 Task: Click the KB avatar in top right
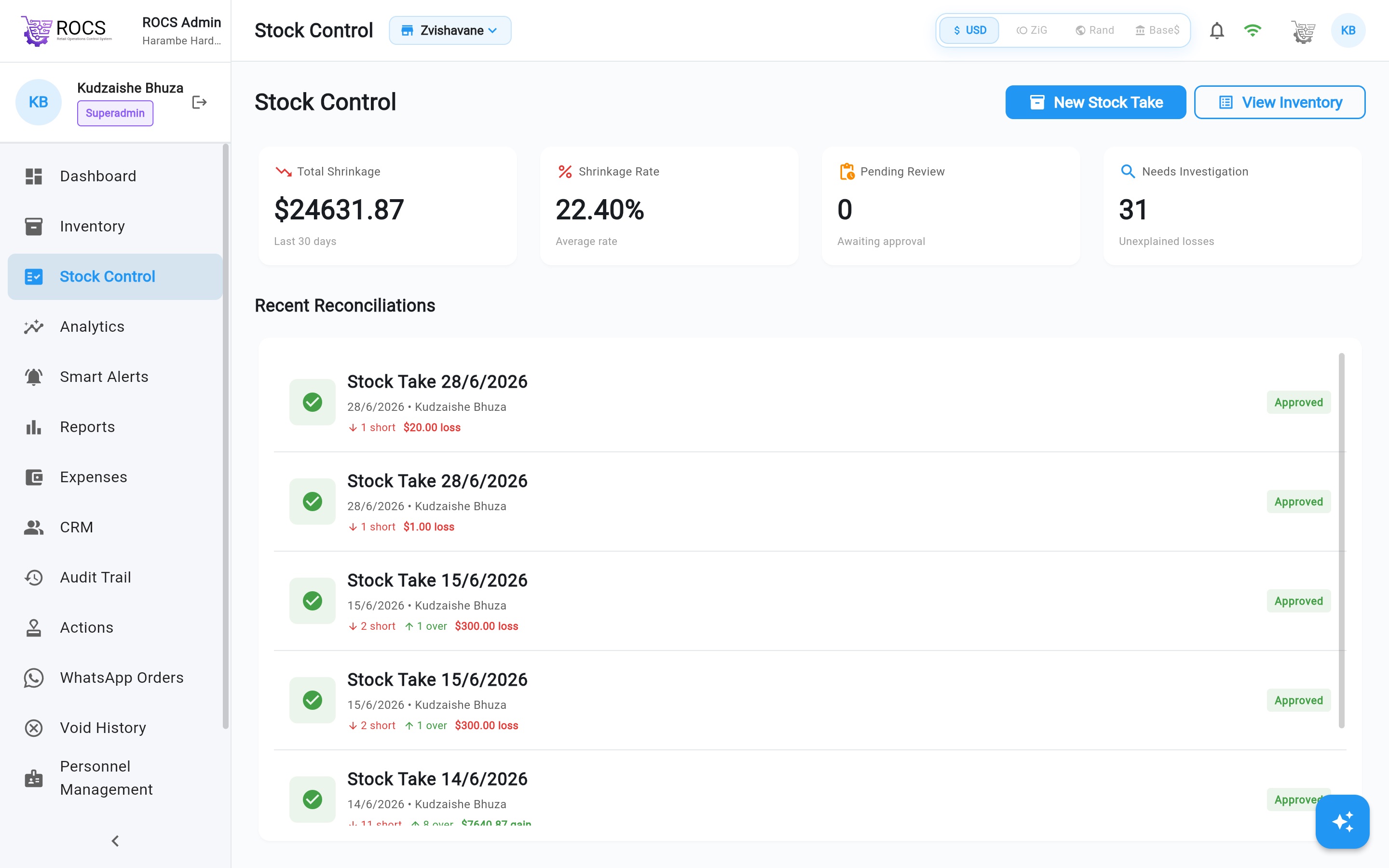1348,30
